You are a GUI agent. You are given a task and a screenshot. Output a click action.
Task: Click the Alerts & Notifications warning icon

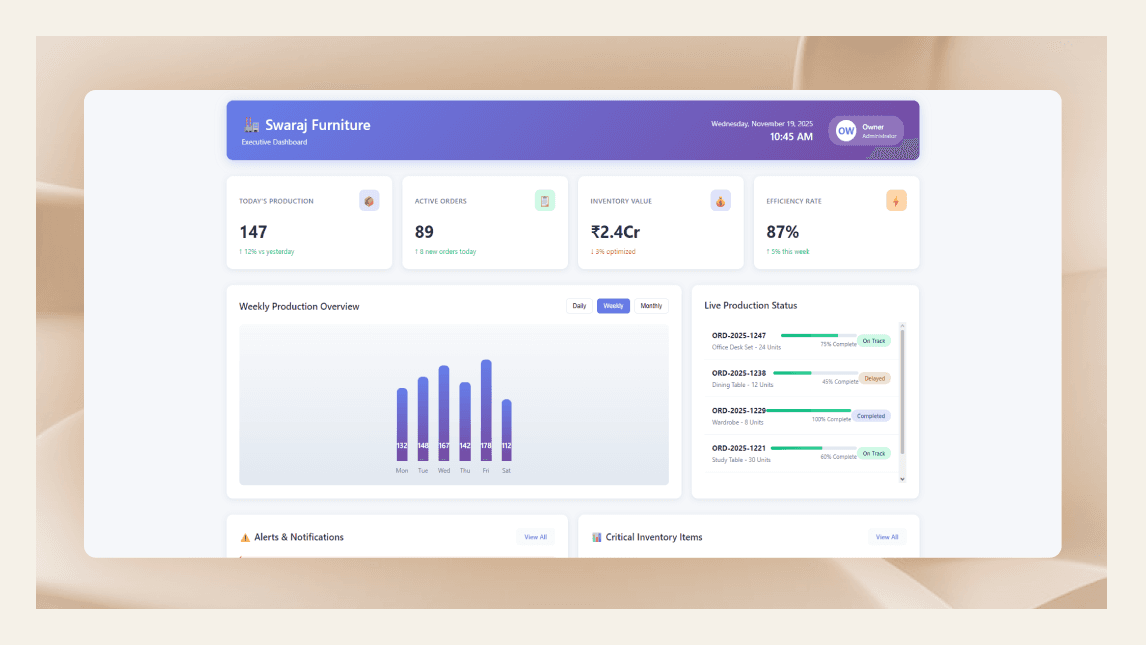coord(245,538)
